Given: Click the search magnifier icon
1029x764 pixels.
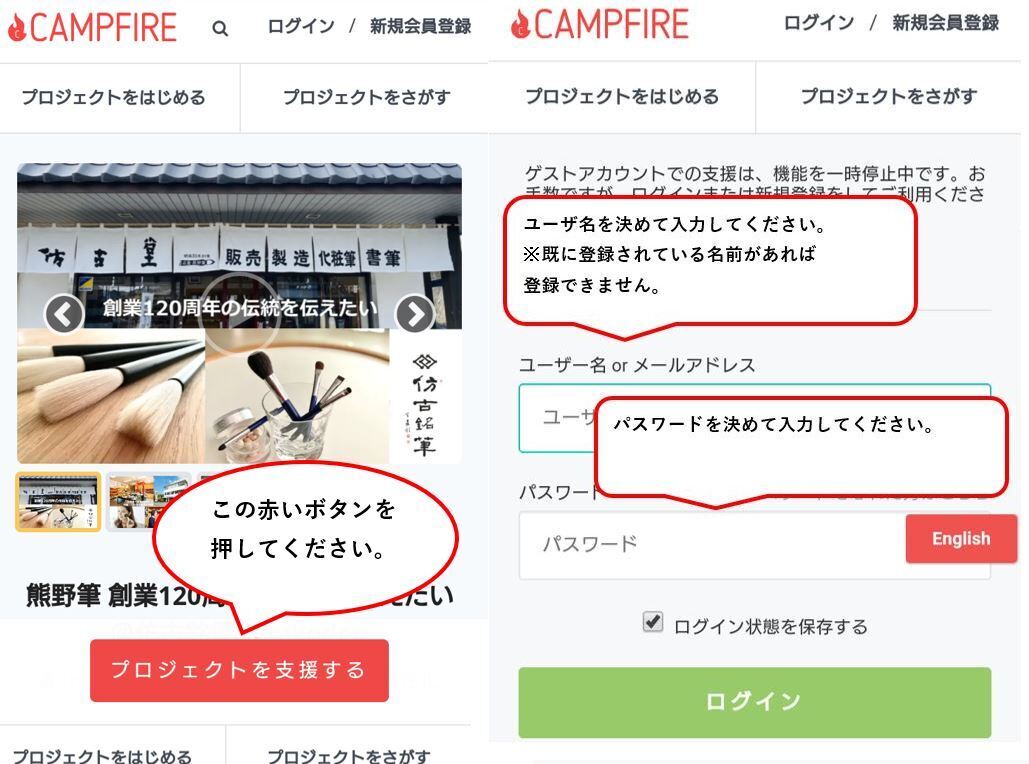Looking at the screenshot, I should coord(220,29).
